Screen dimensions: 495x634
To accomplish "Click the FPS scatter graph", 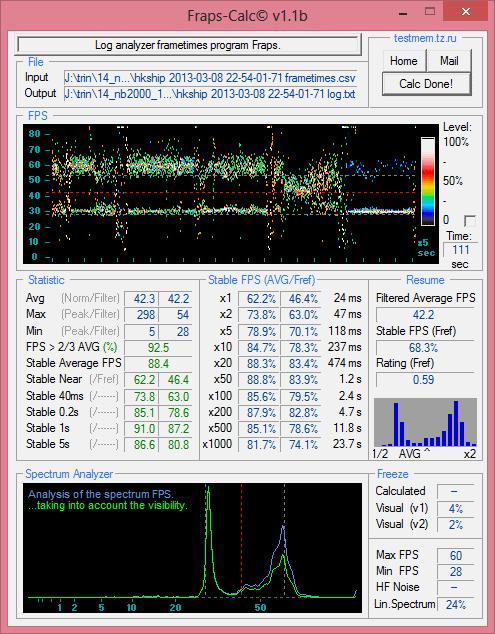I will point(231,194).
